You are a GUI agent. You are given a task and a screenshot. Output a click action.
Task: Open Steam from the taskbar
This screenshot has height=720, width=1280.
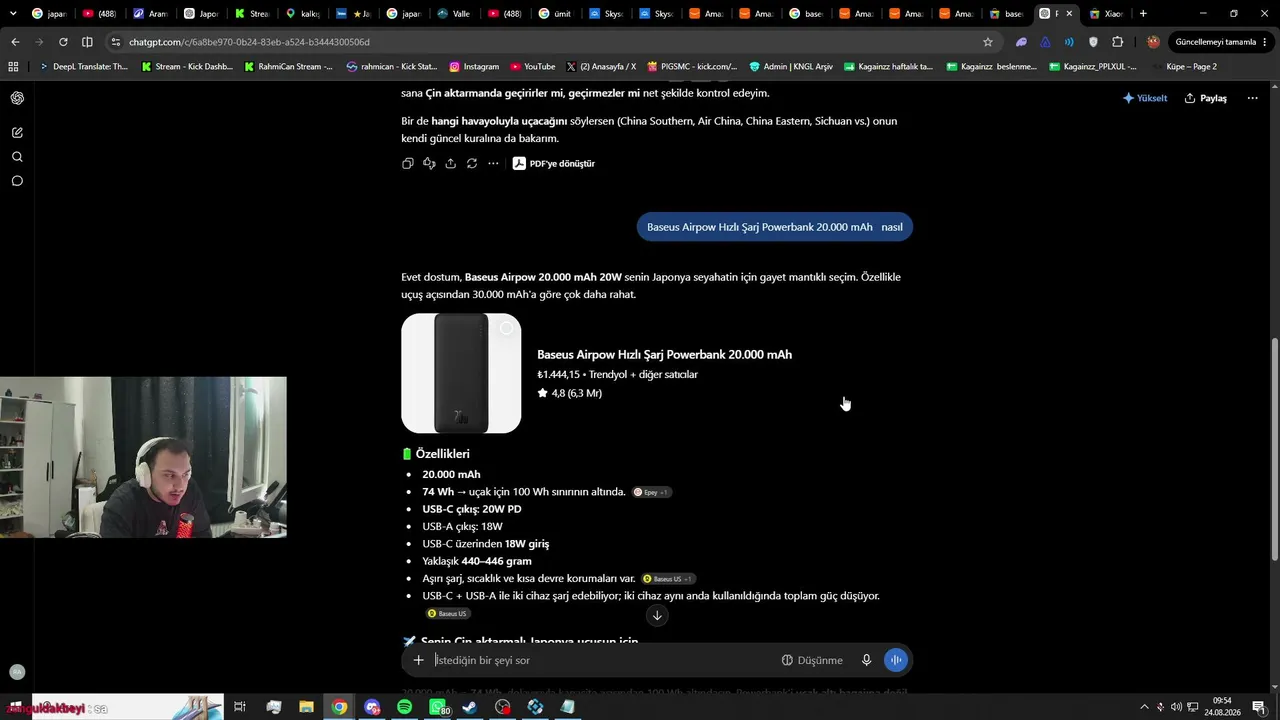click(x=469, y=707)
